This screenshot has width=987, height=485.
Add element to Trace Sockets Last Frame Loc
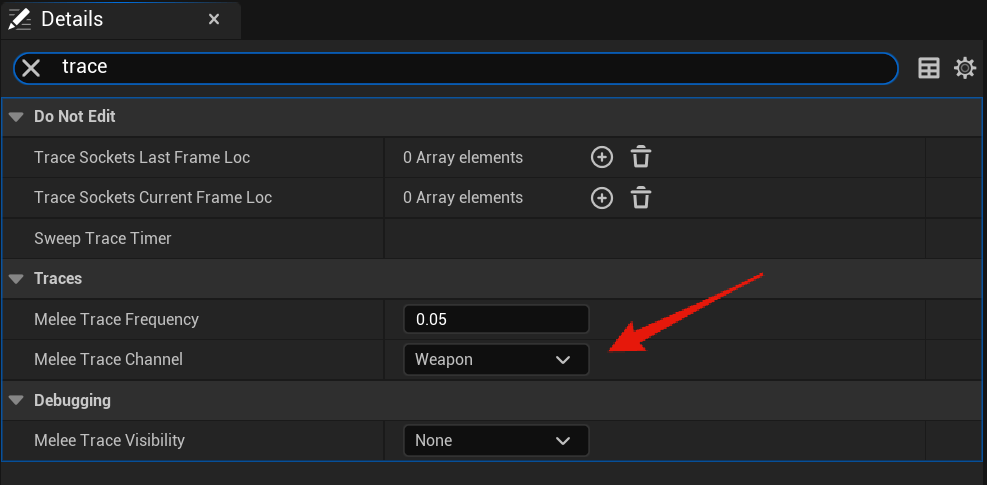(x=601, y=157)
